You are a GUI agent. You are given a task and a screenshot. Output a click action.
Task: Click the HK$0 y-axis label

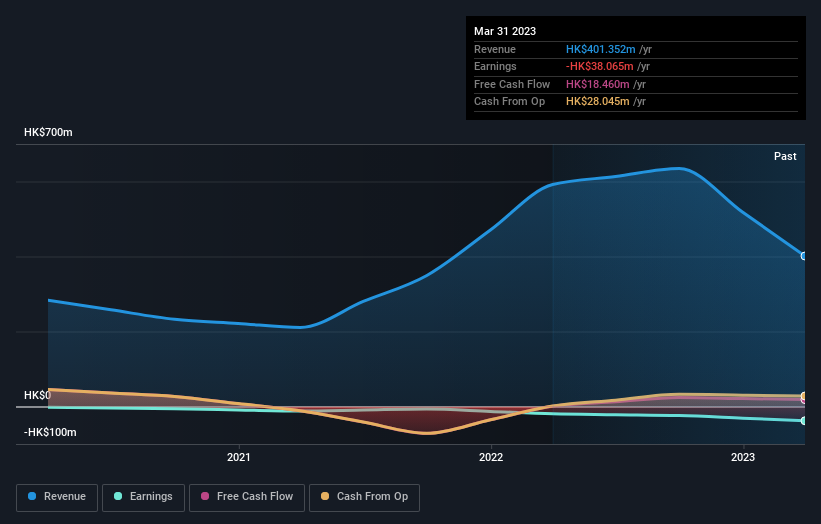[37, 395]
